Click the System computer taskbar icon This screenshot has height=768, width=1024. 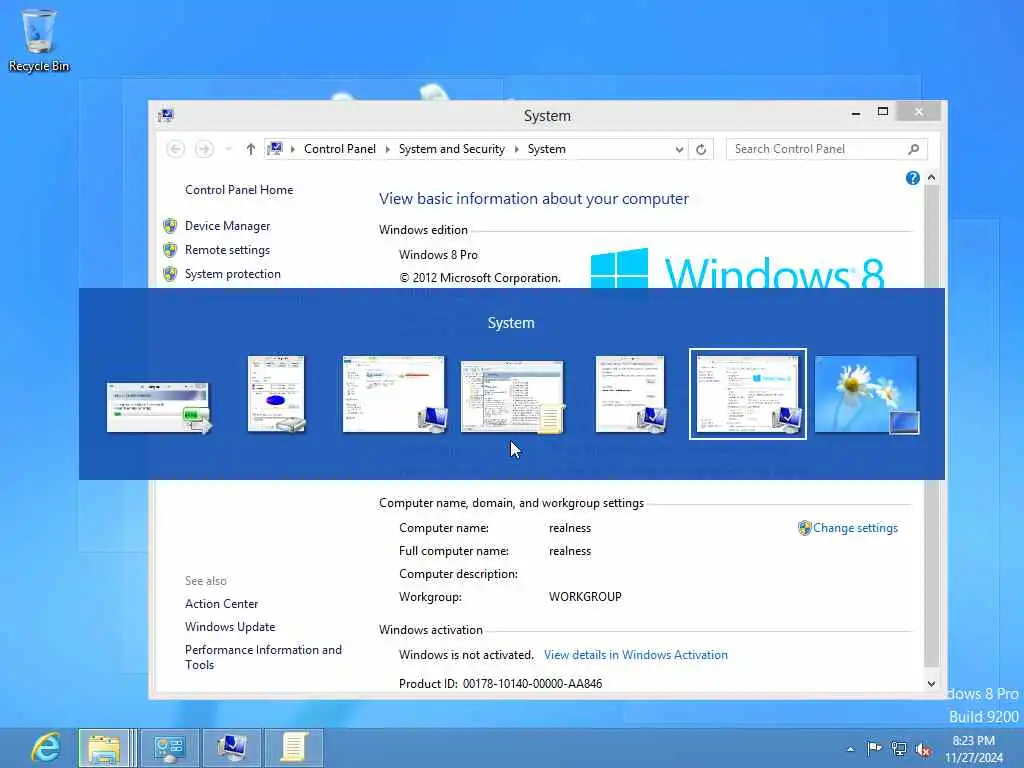pos(232,748)
